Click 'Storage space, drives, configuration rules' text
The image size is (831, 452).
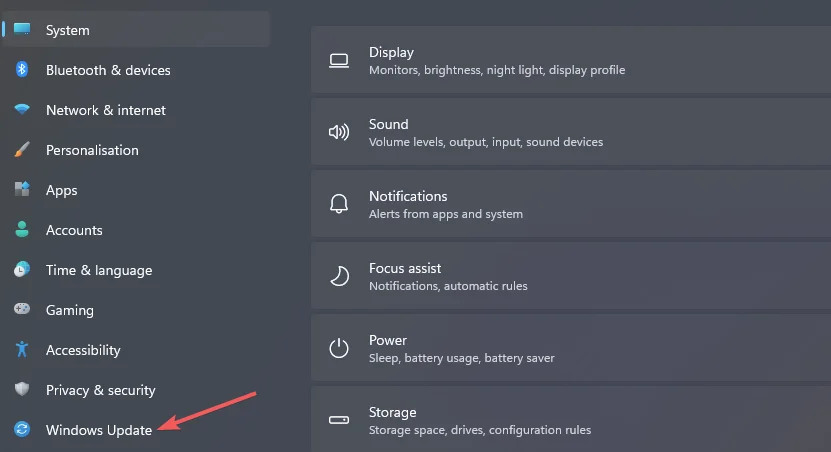pos(480,430)
